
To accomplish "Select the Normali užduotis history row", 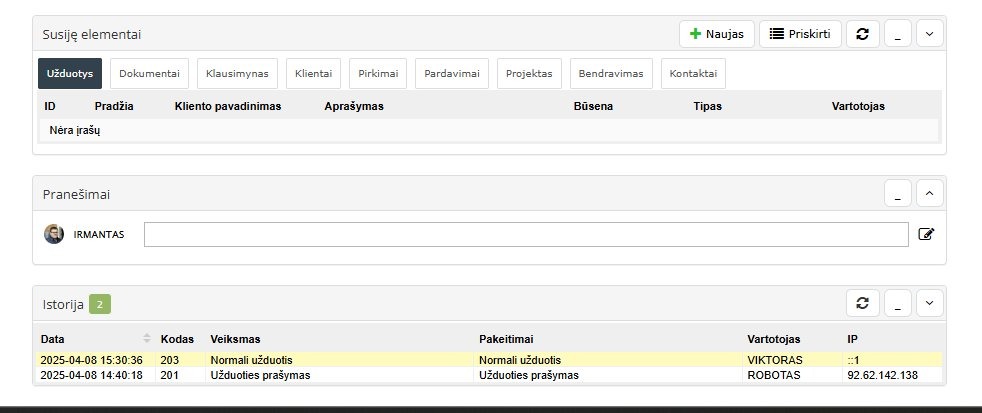I will click(x=400, y=360).
